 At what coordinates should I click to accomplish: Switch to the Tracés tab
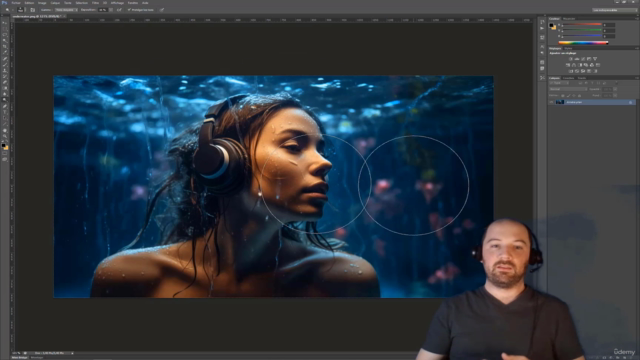[x=582, y=78]
